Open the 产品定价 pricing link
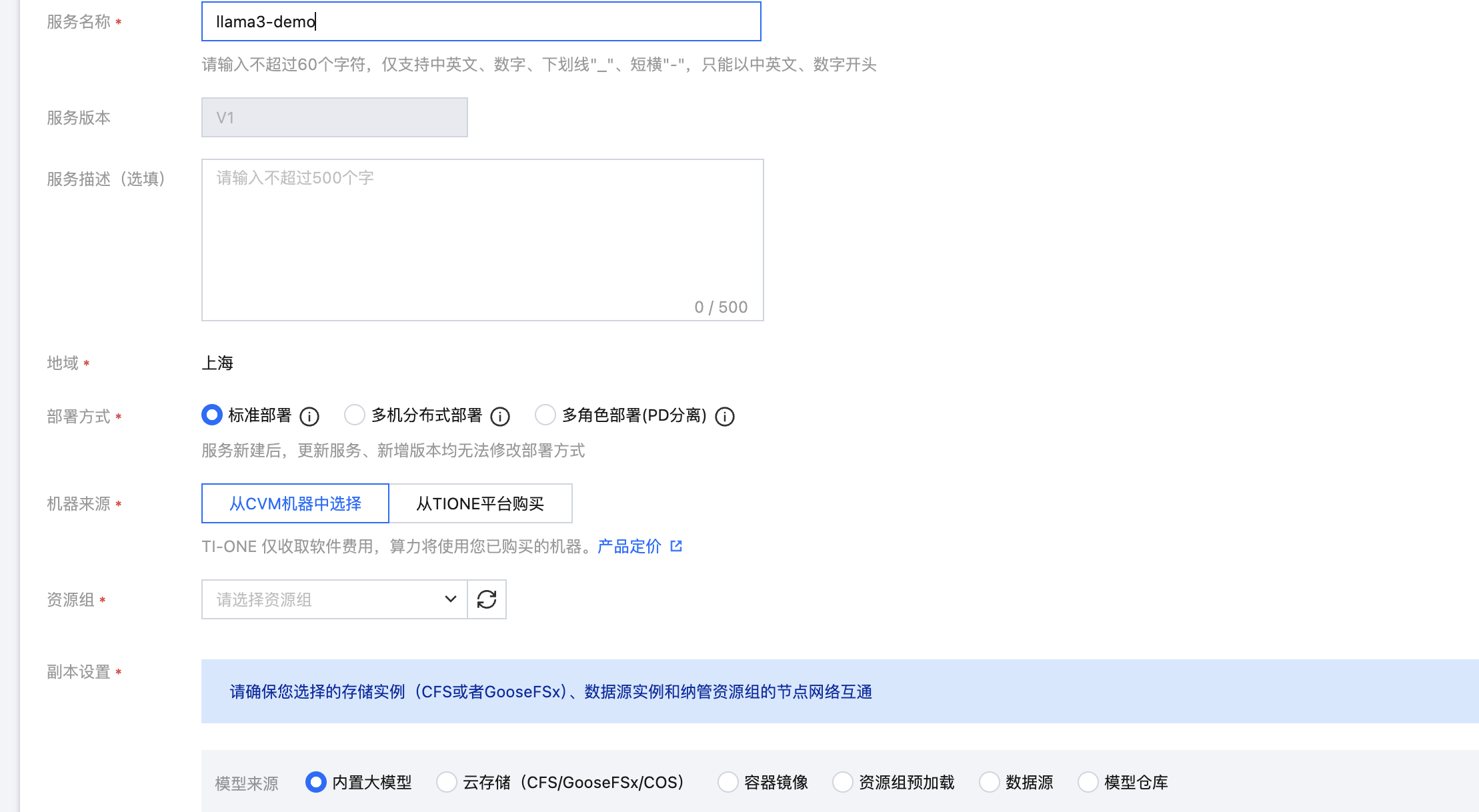1479x812 pixels. (629, 546)
